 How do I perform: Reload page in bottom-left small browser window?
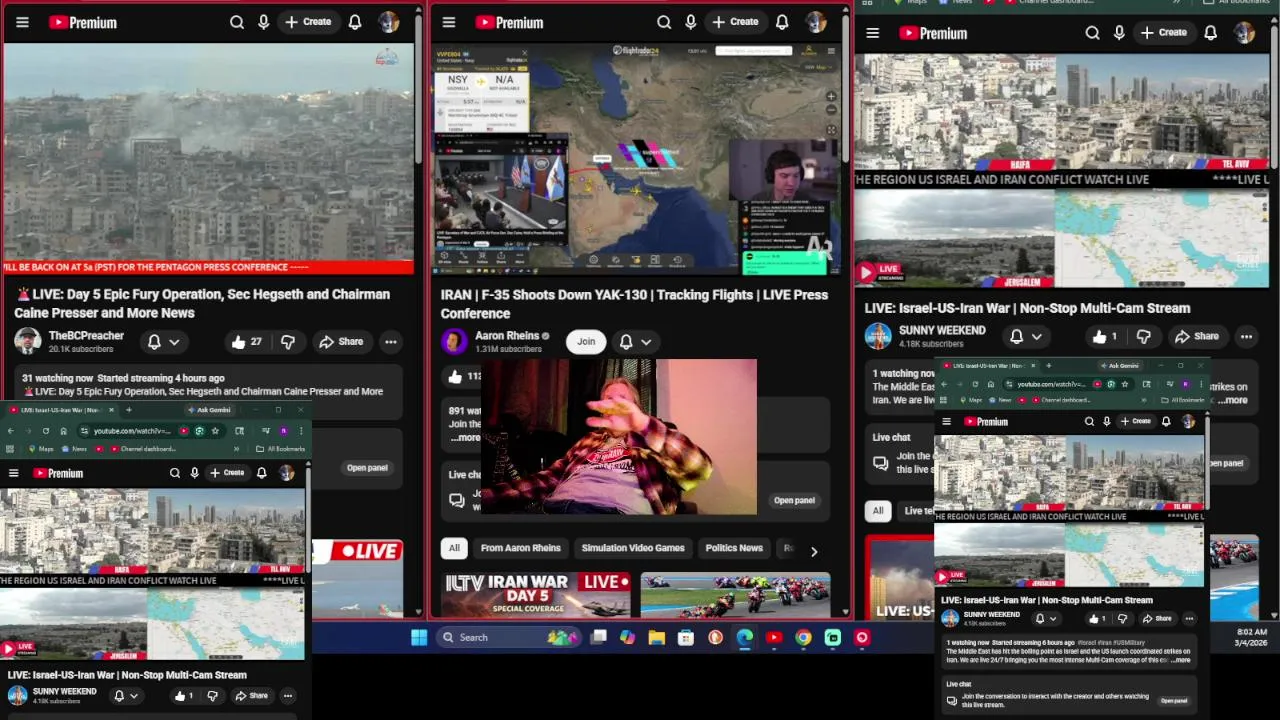pos(45,431)
